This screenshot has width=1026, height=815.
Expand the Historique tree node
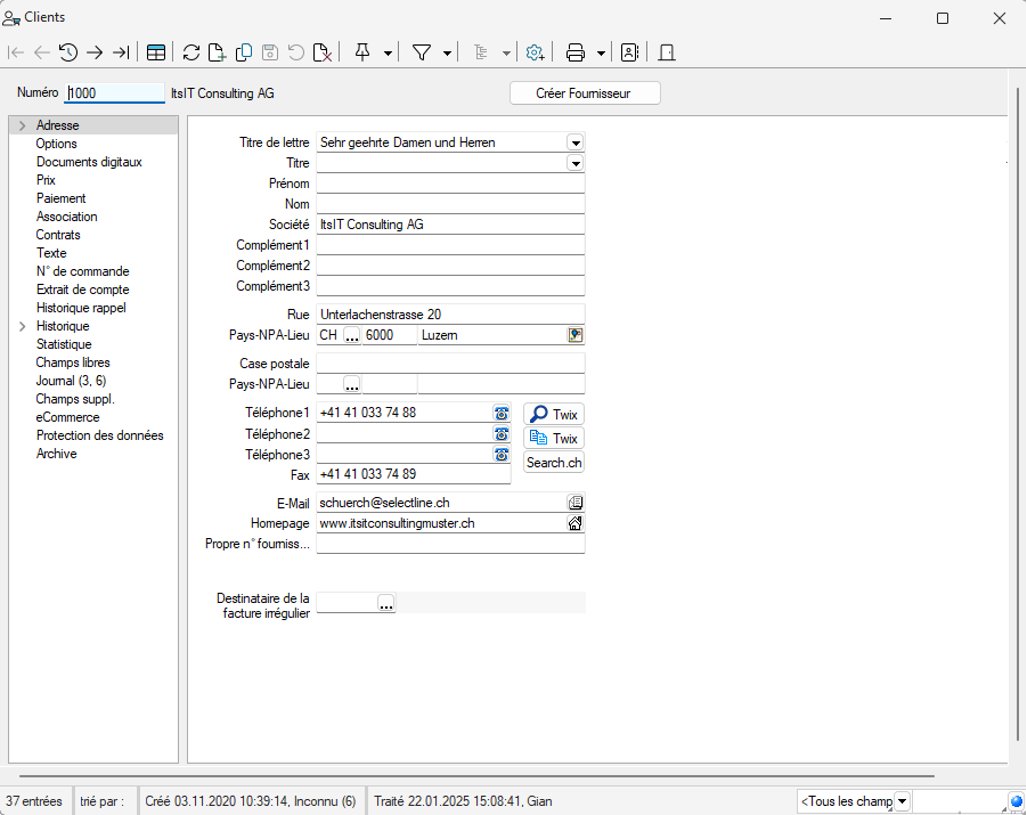point(22,326)
